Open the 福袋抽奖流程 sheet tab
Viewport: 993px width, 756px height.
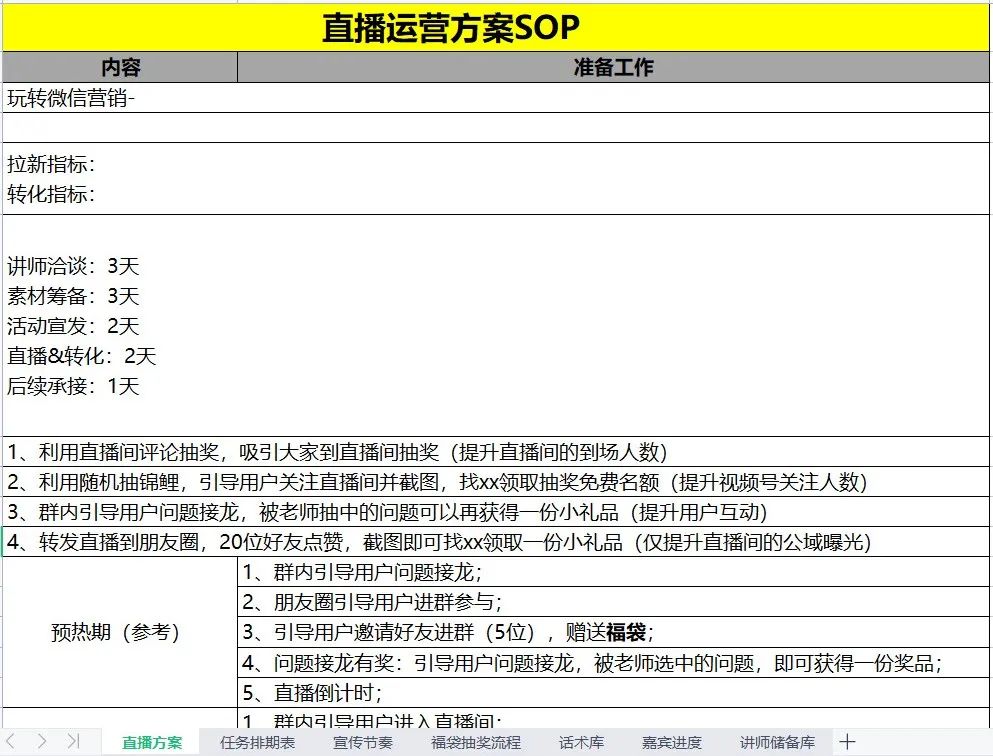[476, 742]
